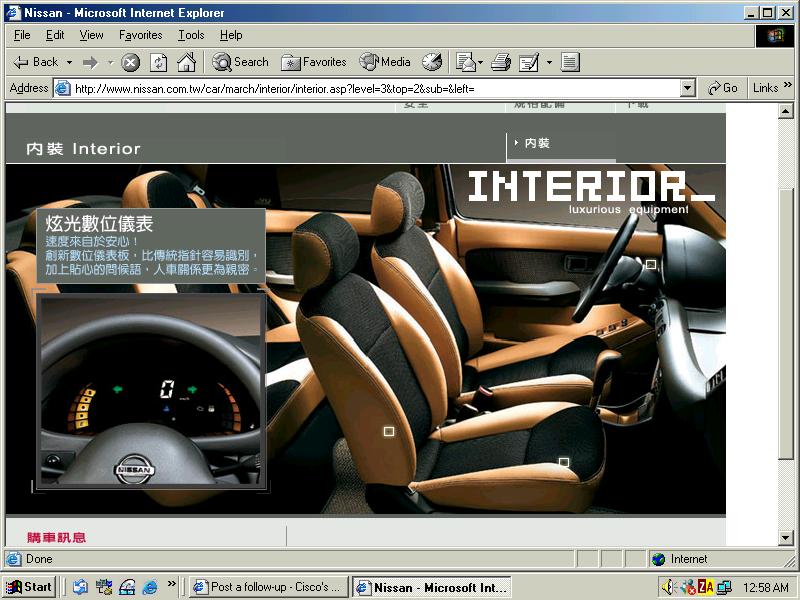This screenshot has height=600, width=800.
Task: Click the network monitor tray icon
Action: (x=724, y=587)
